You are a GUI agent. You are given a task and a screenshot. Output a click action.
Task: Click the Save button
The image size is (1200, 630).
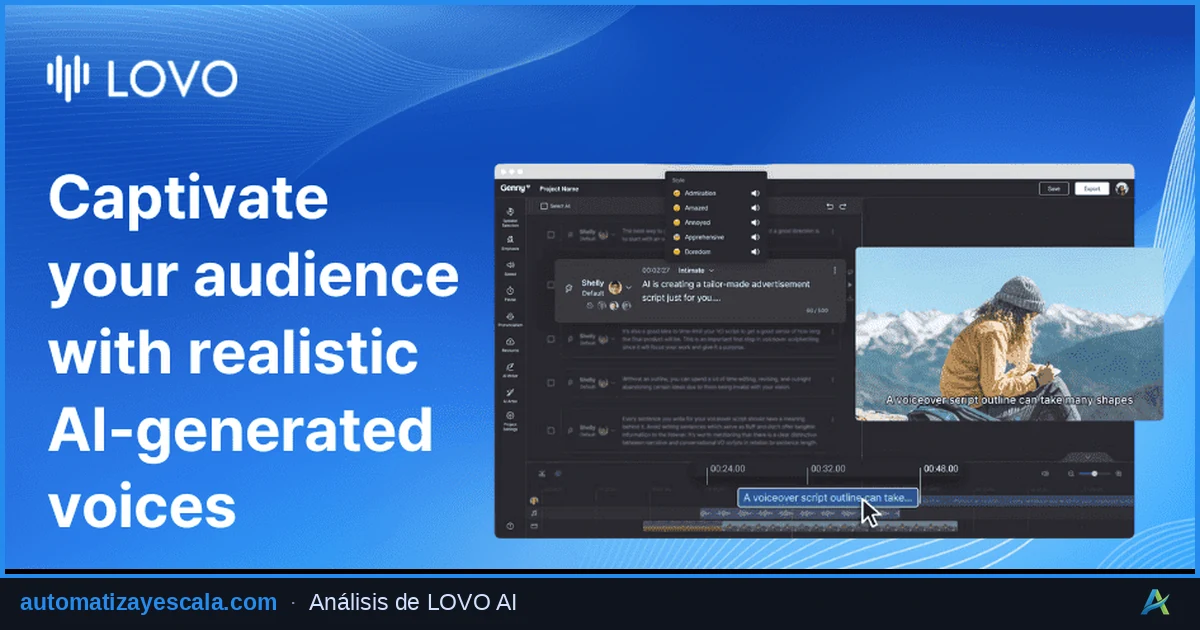1053,188
